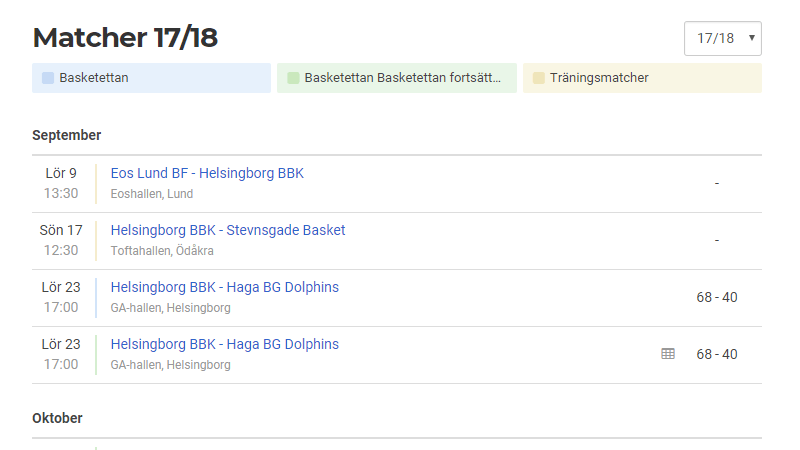Click the 68 - 40 score in the row without a table icon
This screenshot has height=450, width=800.
(x=717, y=297)
